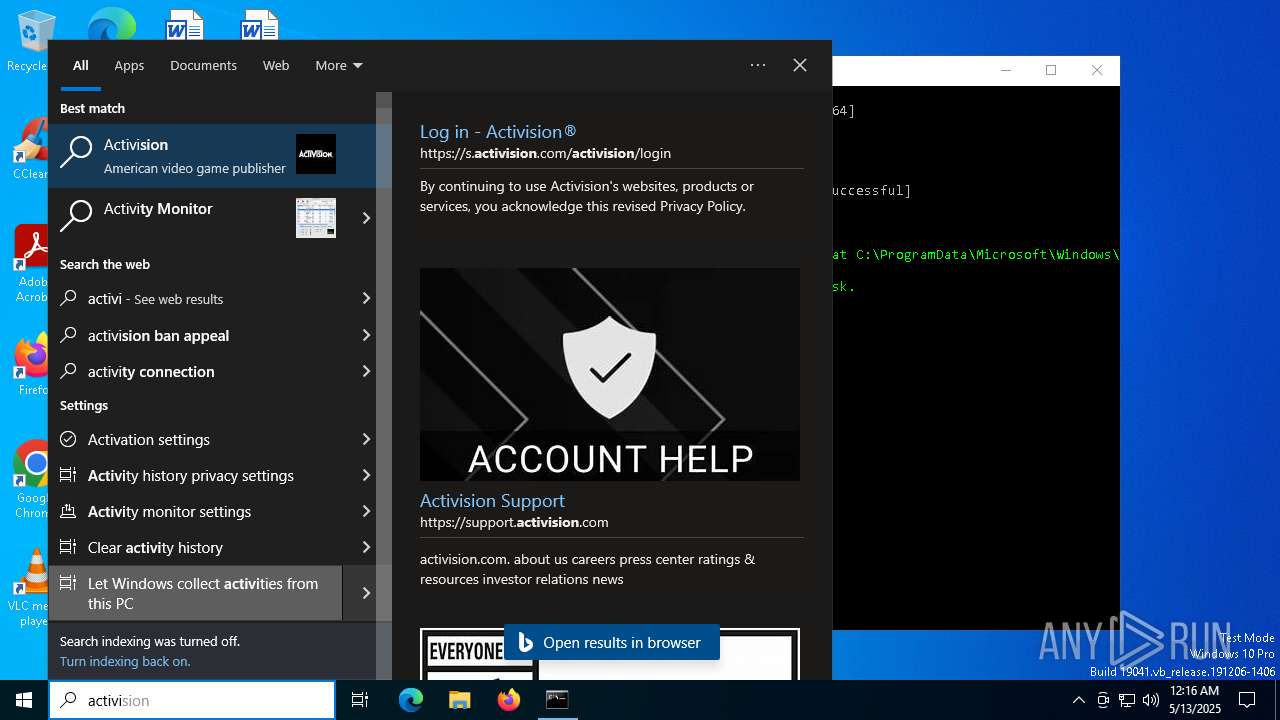The height and width of the screenshot is (720, 1280).
Task: Switch to the Apps search tab
Action: coord(129,65)
